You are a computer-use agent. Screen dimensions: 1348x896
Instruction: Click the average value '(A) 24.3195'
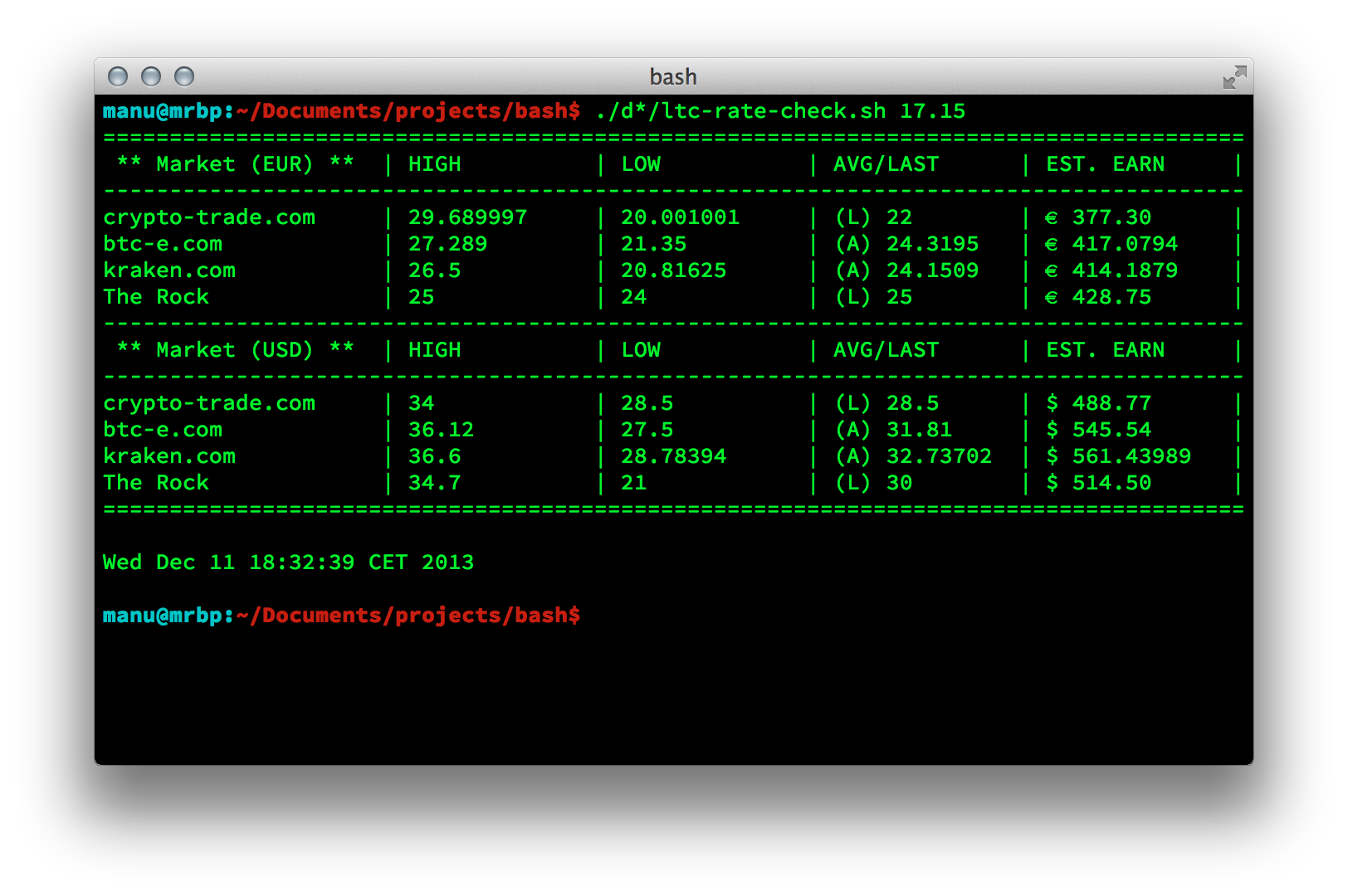pyautogui.click(x=906, y=244)
